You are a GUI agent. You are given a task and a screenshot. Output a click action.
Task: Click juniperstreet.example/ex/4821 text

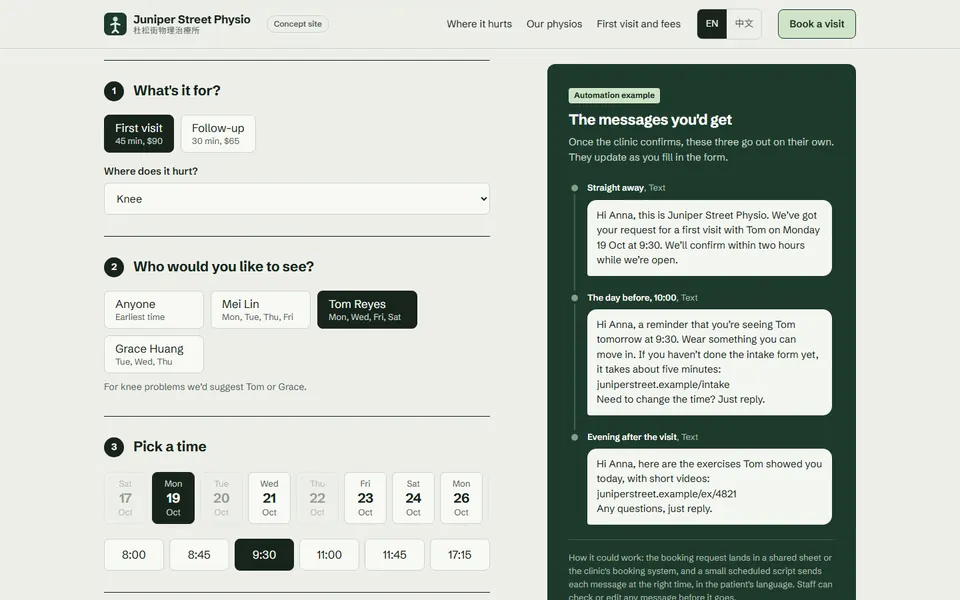coord(667,493)
